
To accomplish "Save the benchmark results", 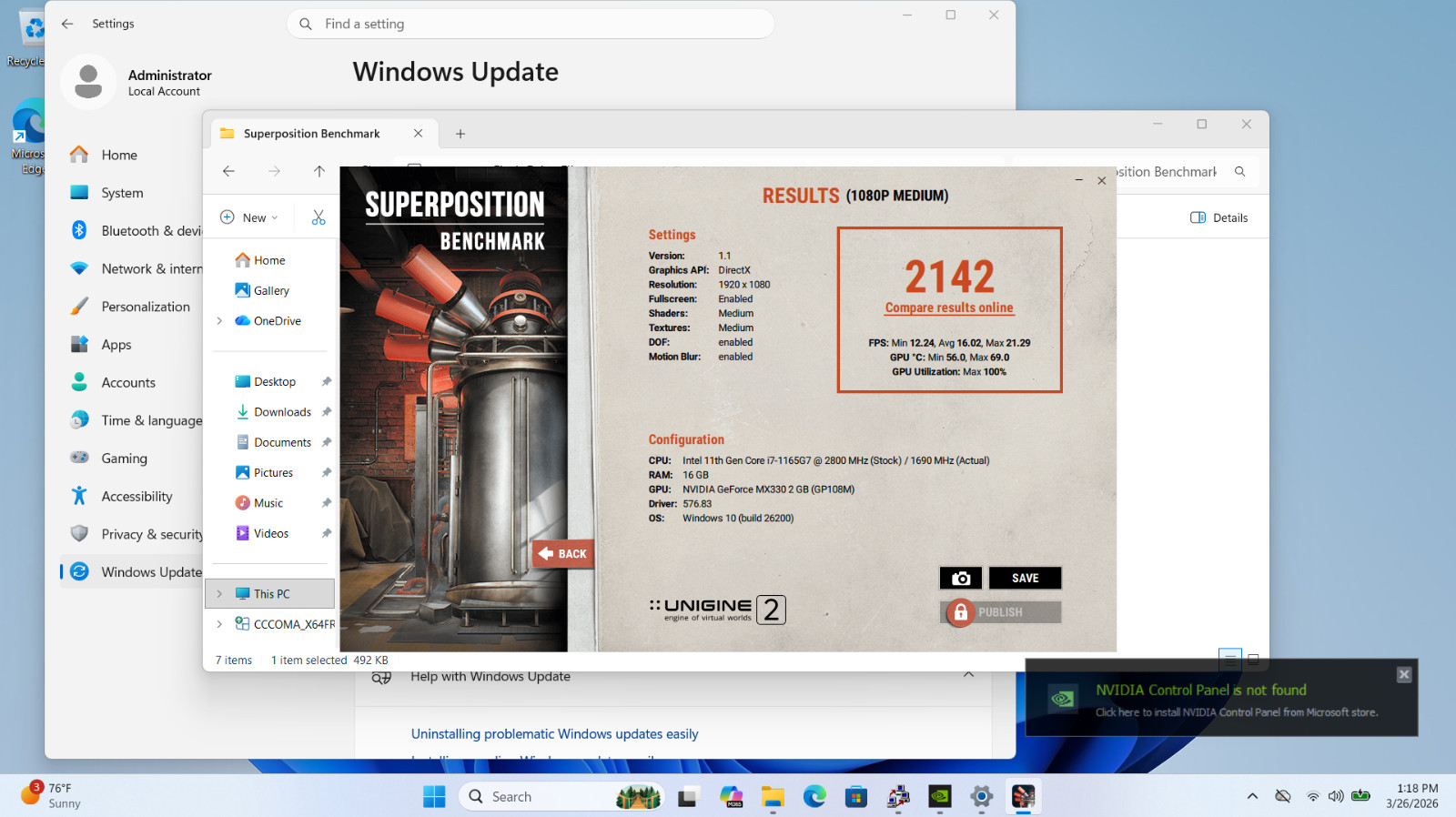I will (1025, 578).
